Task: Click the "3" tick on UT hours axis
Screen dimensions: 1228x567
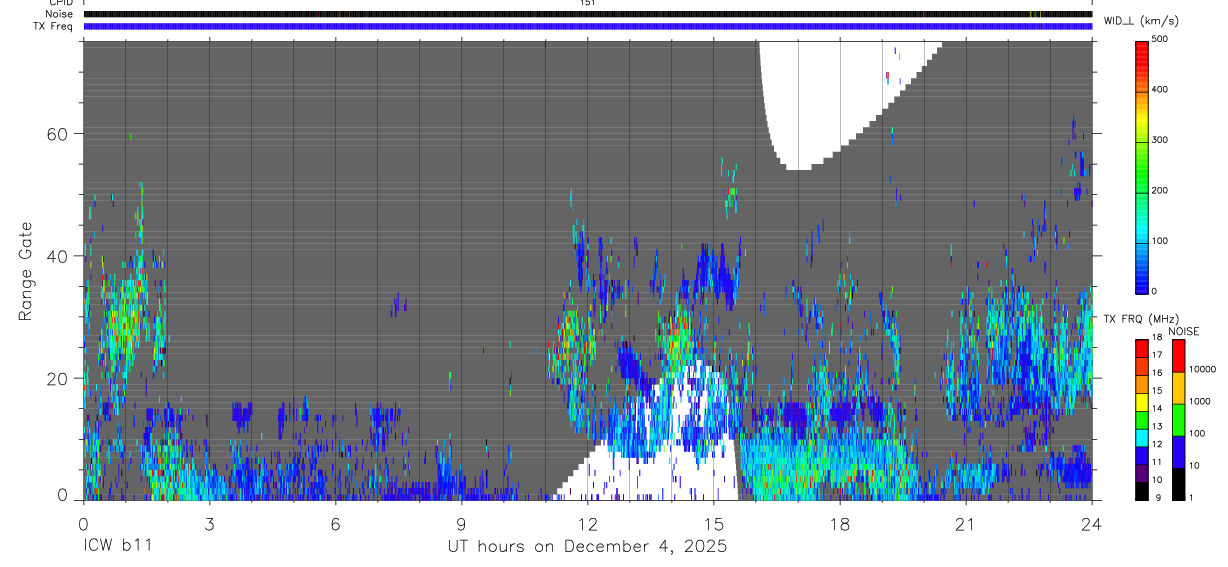Action: click(209, 523)
